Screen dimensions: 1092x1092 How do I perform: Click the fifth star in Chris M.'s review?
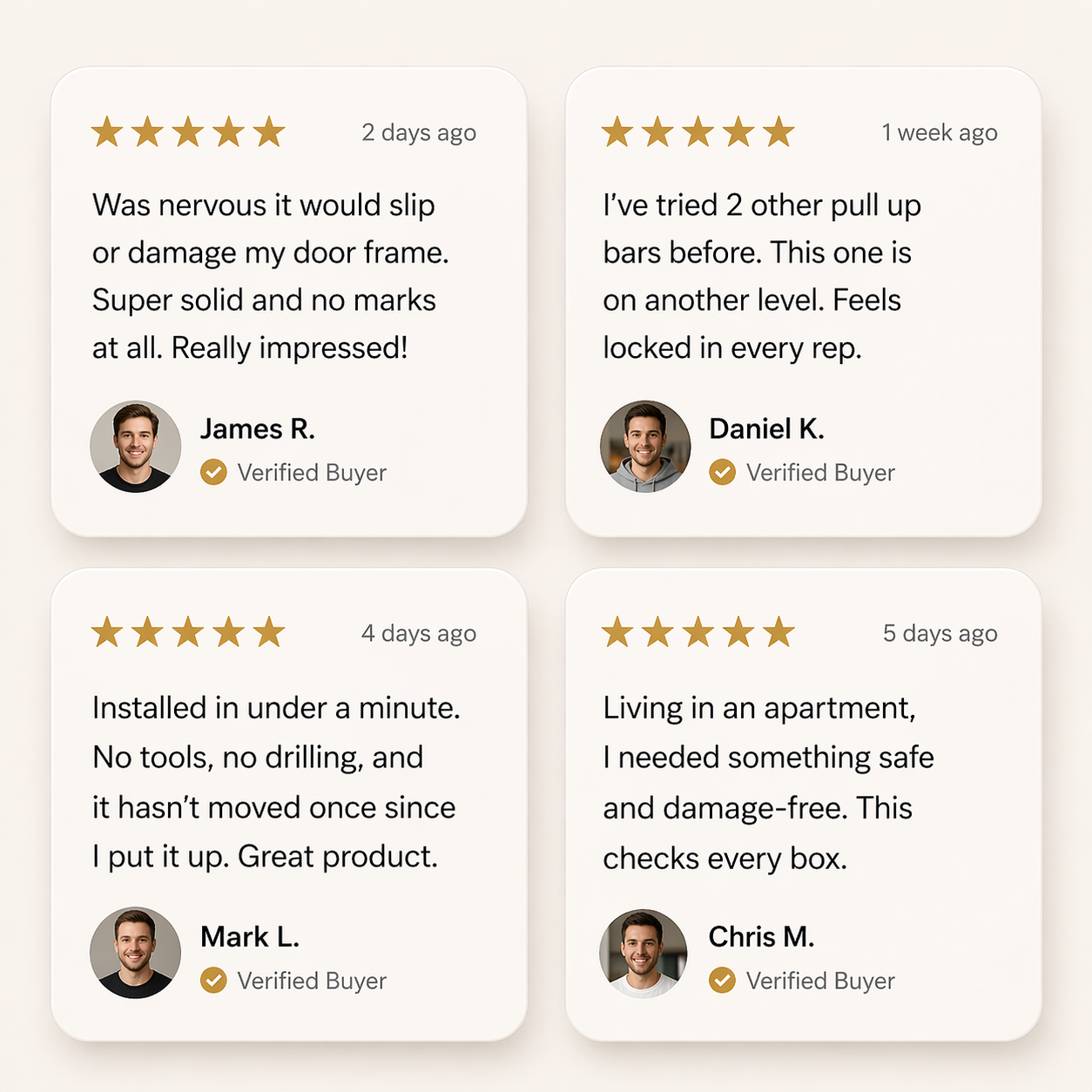click(779, 632)
